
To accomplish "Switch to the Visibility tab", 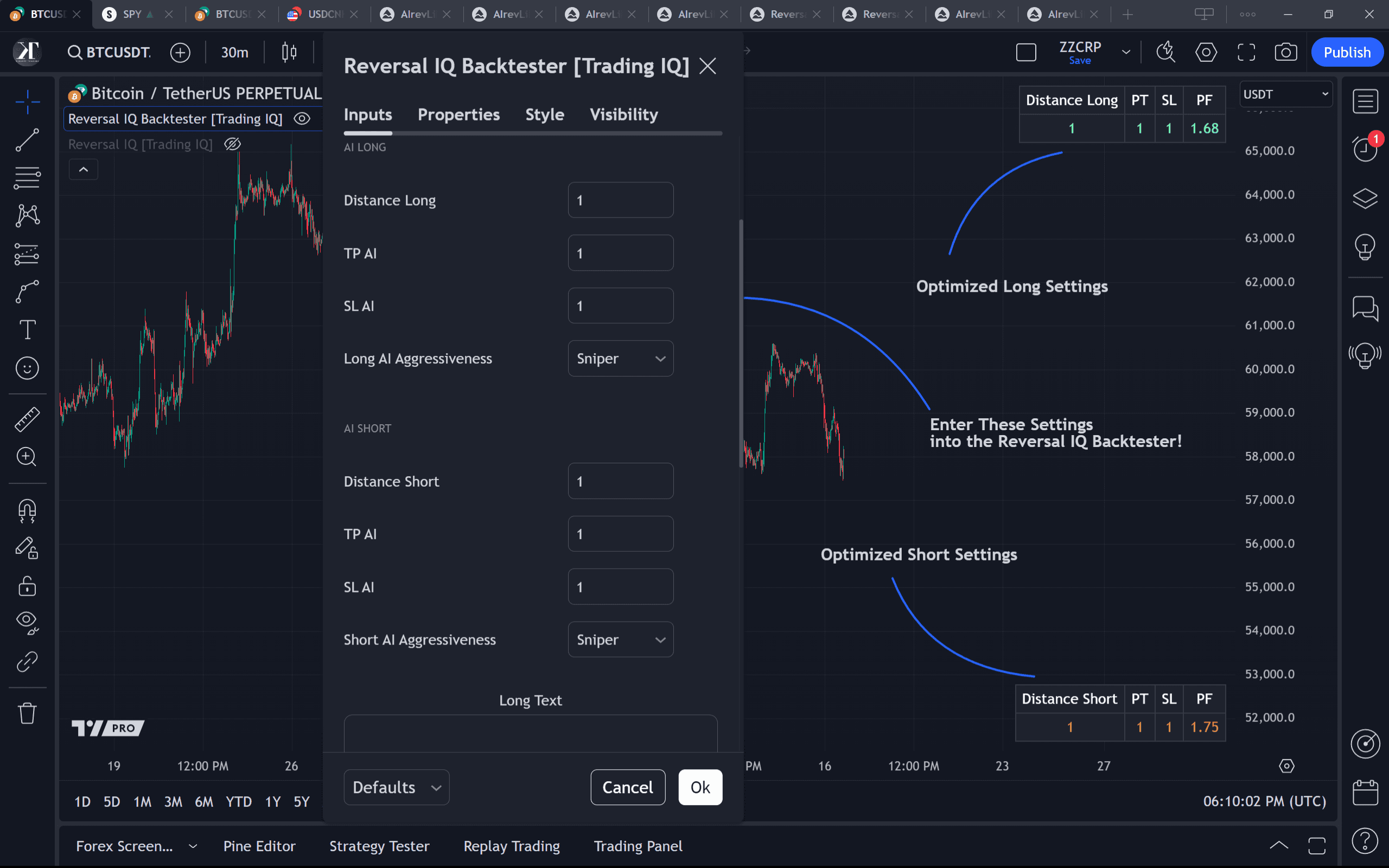I will pos(624,114).
